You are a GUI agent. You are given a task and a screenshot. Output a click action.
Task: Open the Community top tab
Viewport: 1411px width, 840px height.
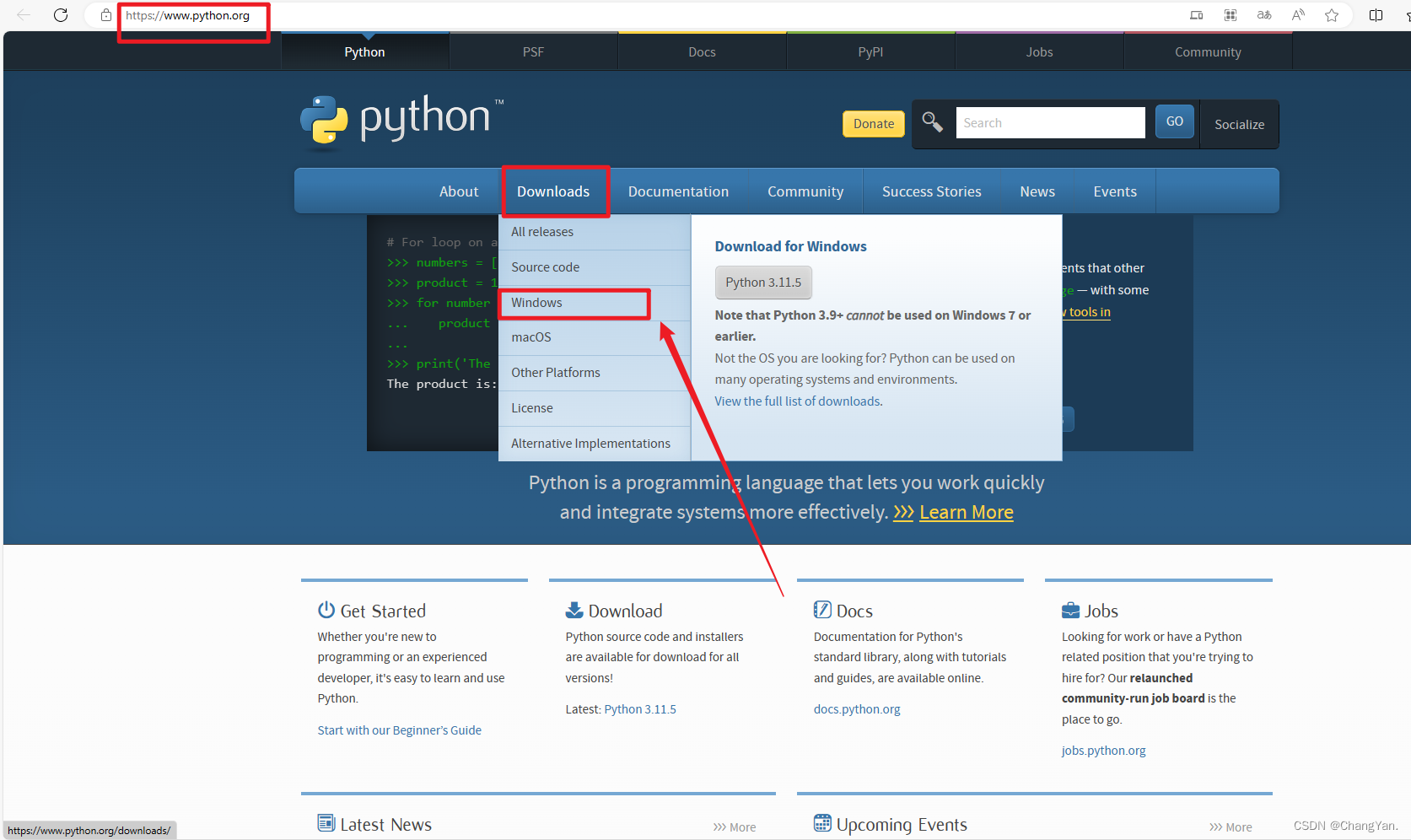[x=1208, y=51]
